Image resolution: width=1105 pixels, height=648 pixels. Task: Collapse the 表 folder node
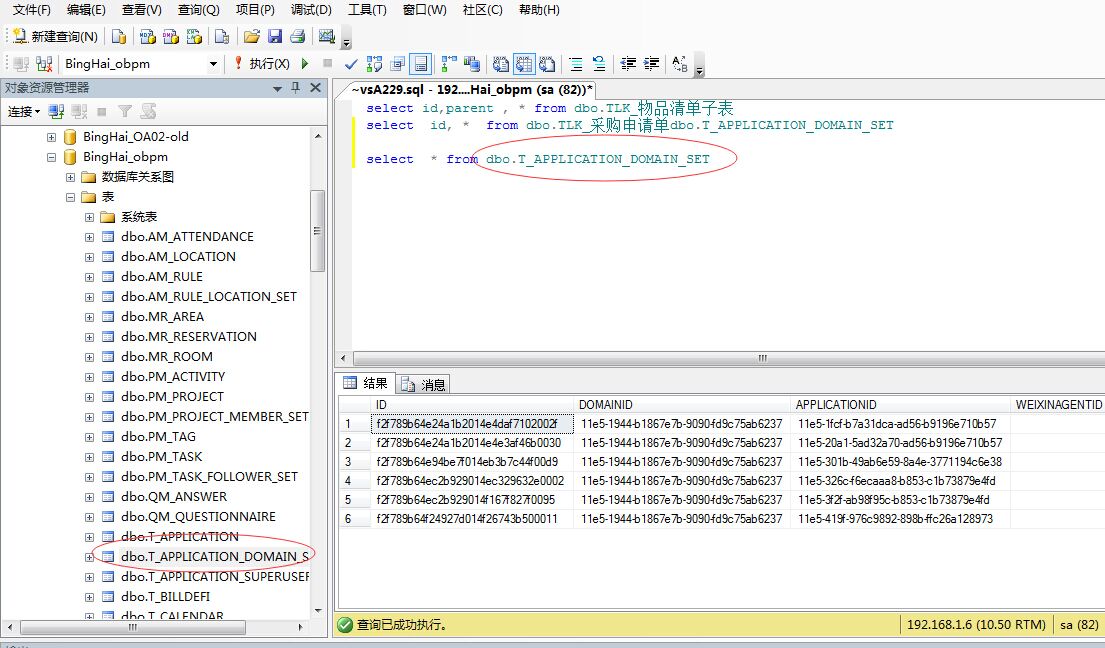tap(70, 197)
